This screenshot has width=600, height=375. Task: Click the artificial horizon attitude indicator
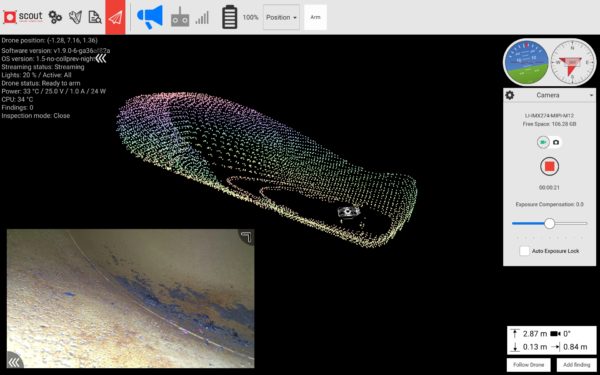coord(527,62)
